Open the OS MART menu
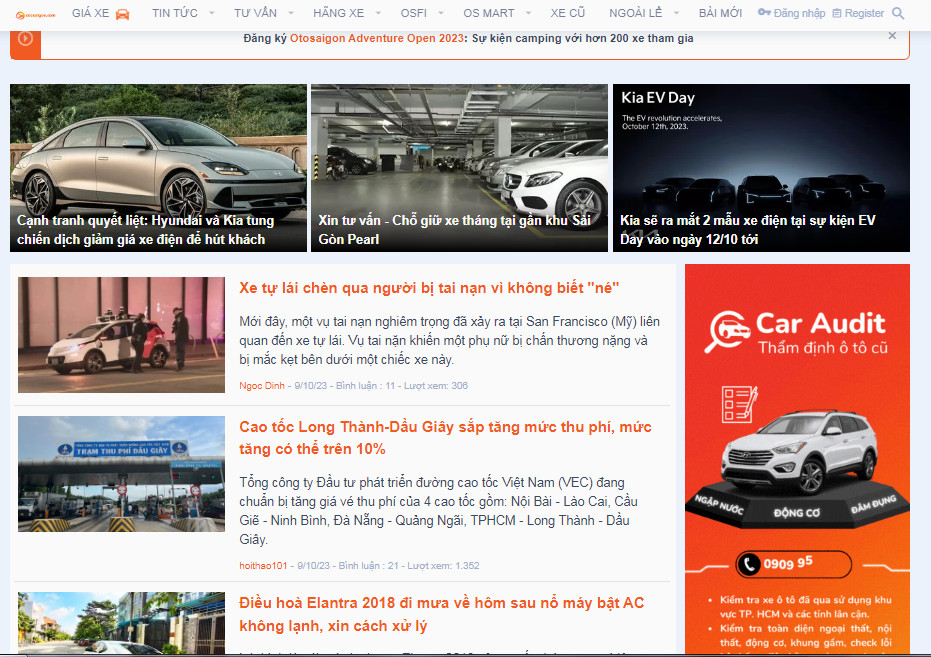 488,13
